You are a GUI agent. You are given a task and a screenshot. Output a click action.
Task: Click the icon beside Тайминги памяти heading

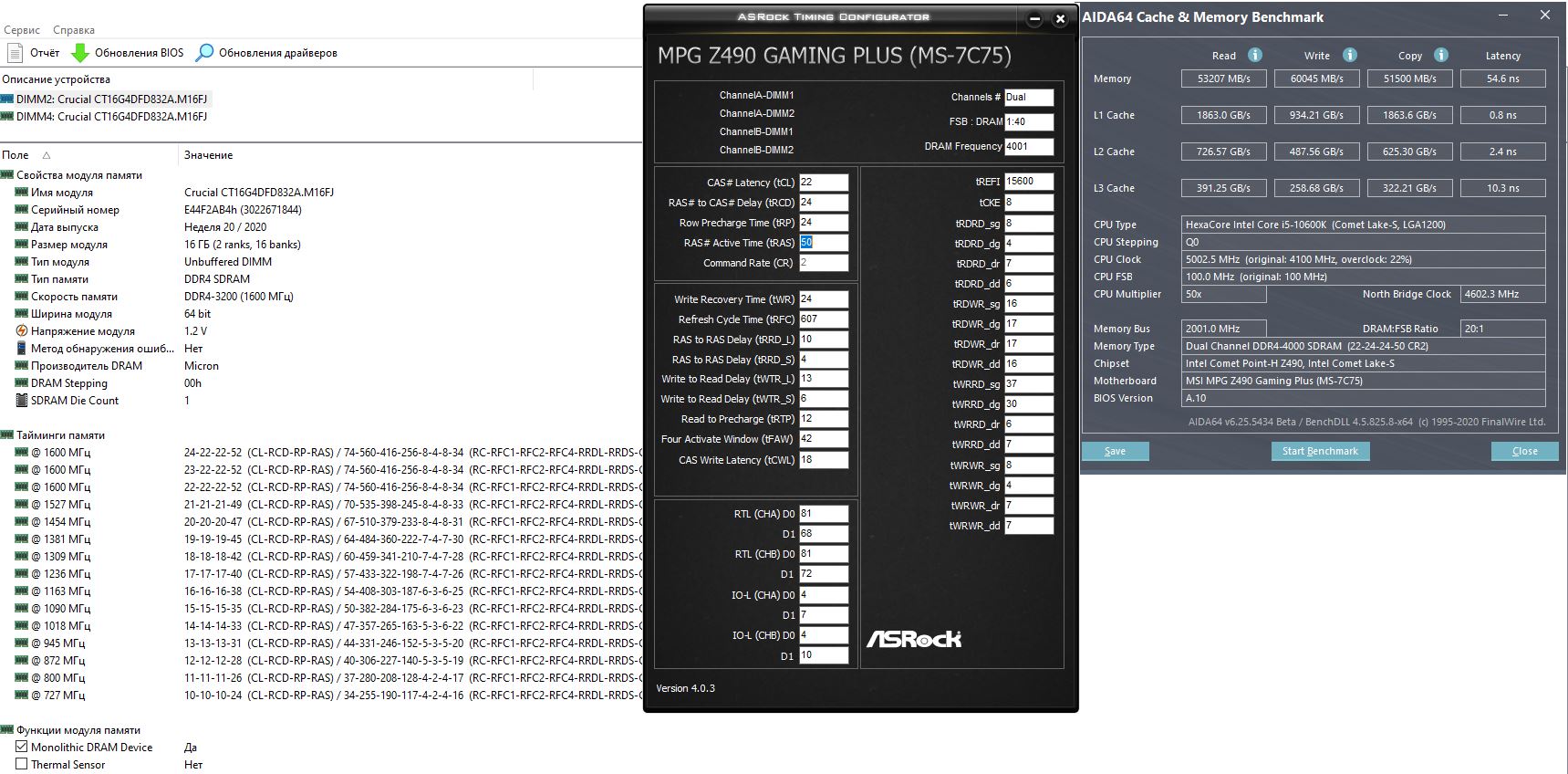[x=7, y=435]
